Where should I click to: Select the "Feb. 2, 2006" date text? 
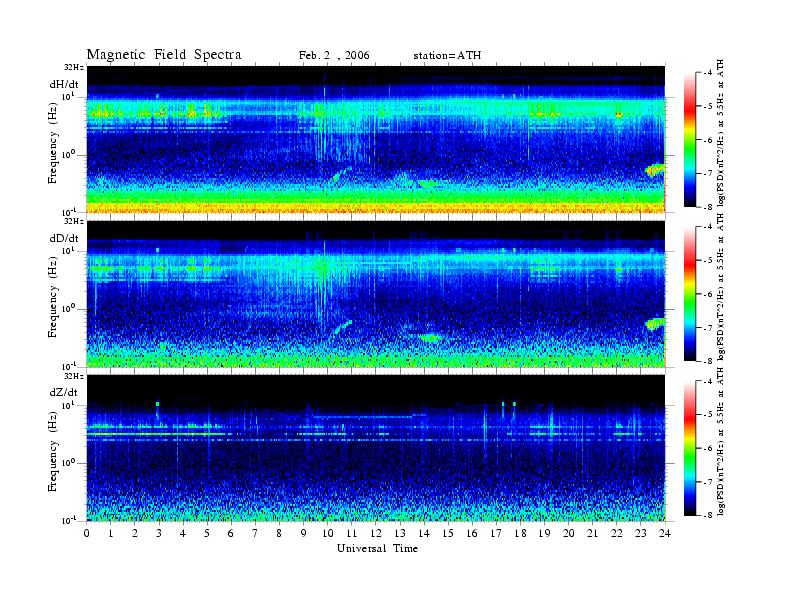pos(334,56)
